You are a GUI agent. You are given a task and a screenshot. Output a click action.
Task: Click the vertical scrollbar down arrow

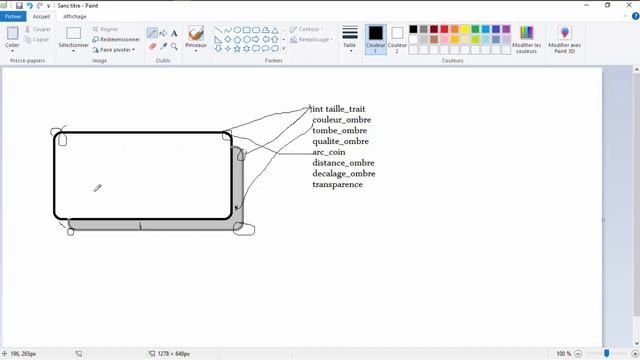point(636,343)
